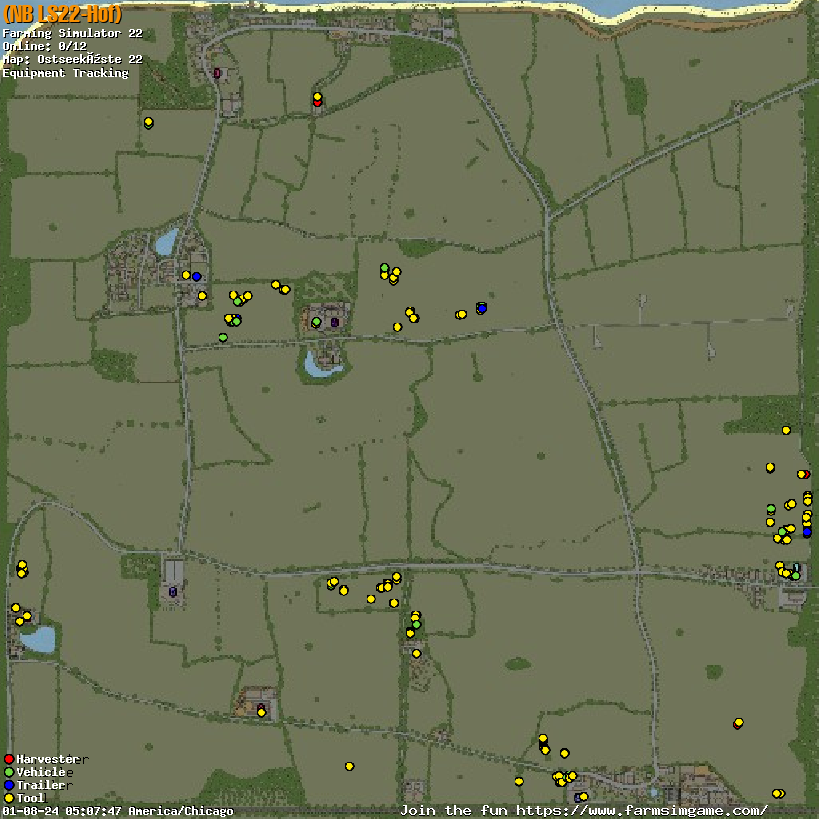Click the Equipment Tracking label

pos(65,73)
